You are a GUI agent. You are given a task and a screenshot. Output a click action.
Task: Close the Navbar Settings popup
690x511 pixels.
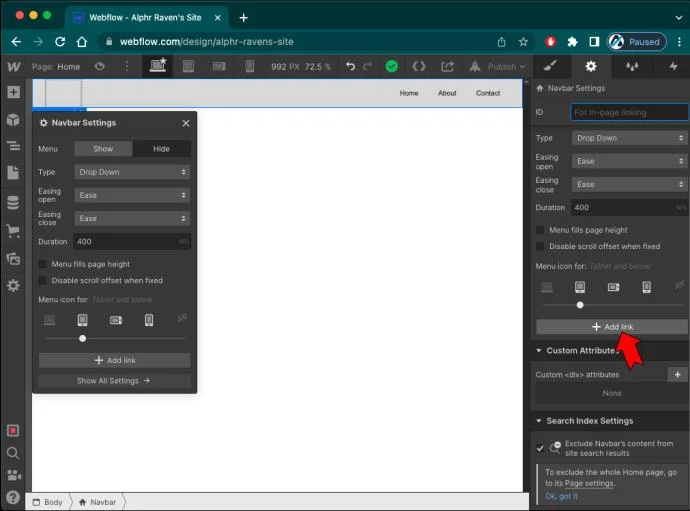pyautogui.click(x=186, y=123)
